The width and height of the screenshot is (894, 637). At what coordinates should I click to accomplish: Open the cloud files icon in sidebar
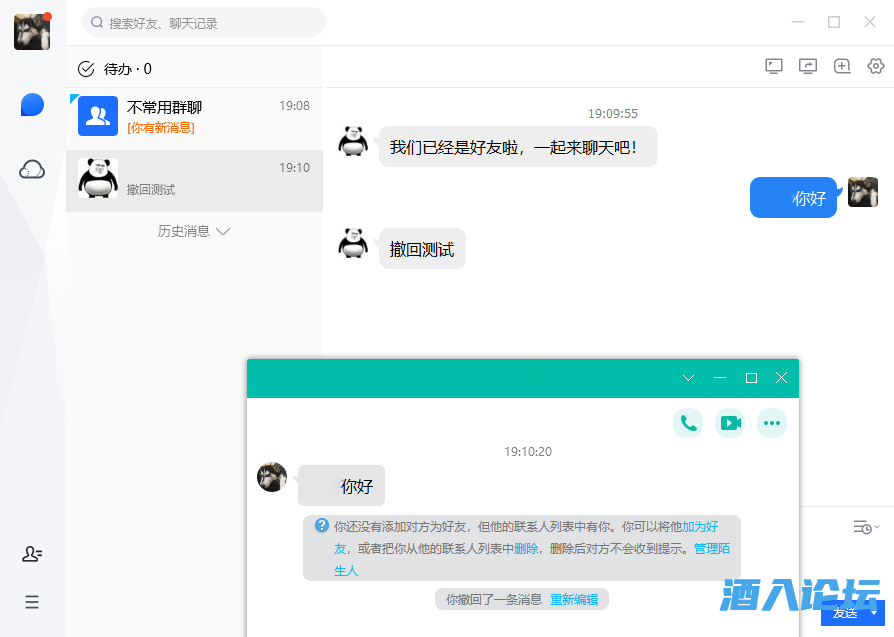[32, 170]
